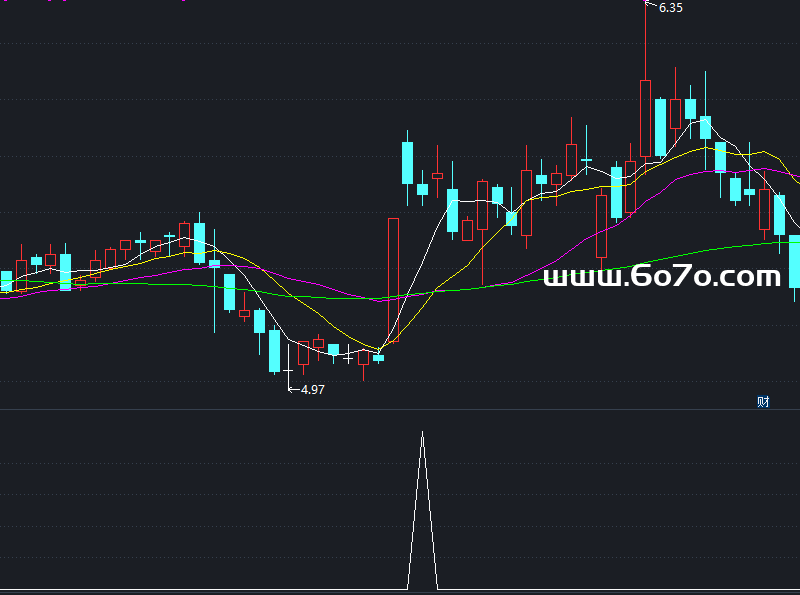
Task: Open the www.6o7o.com watermark link
Action: click(662, 276)
